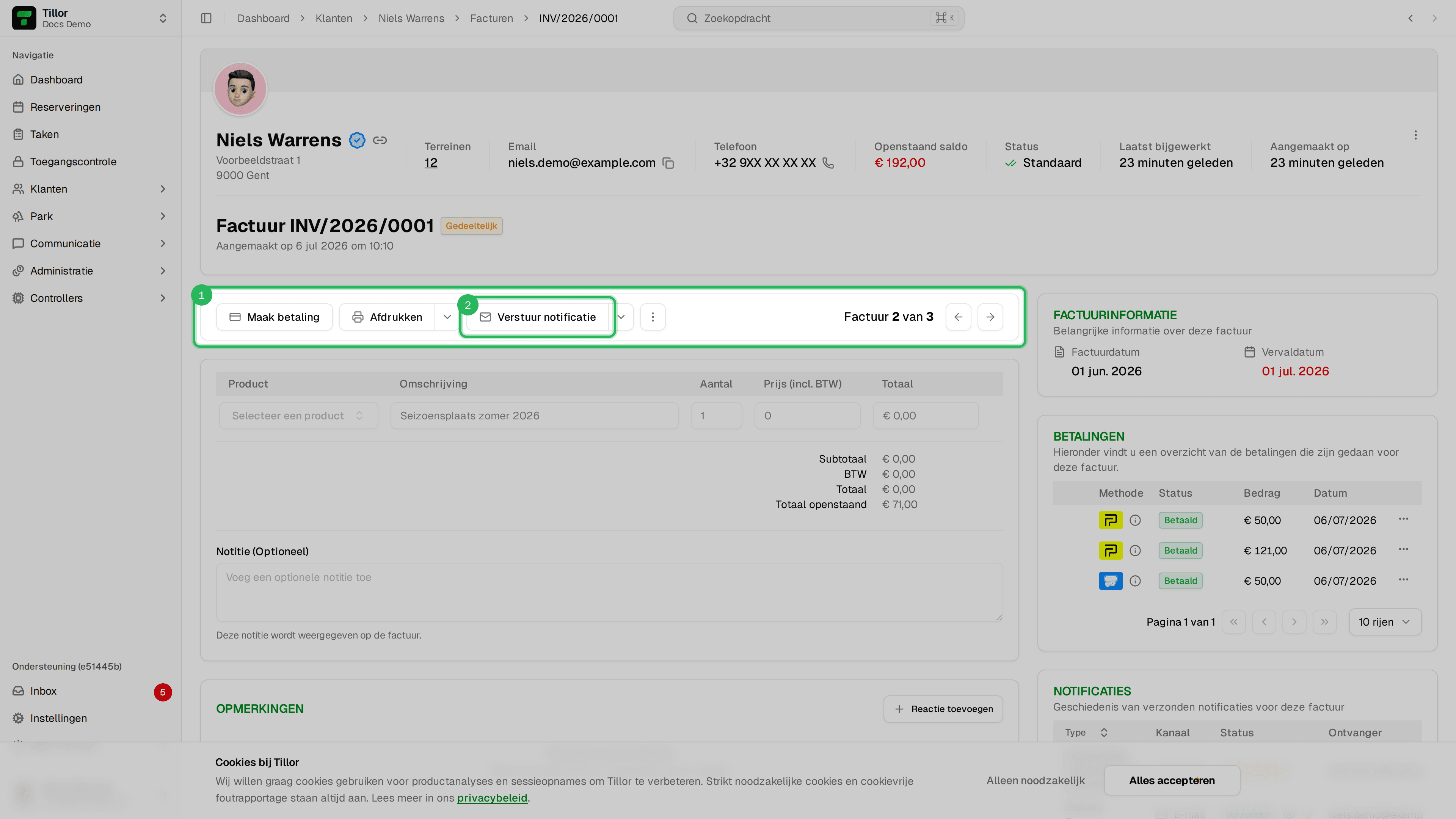This screenshot has width=1456, height=819.
Task: Click the Vervaldatum value 01 jul. 2026
Action: (1295, 371)
